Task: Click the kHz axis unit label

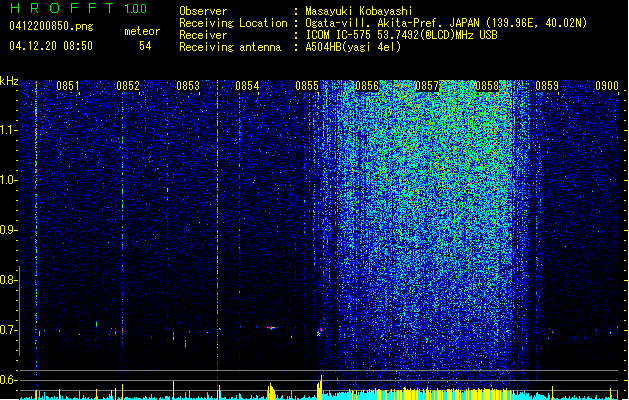Action: (9, 81)
